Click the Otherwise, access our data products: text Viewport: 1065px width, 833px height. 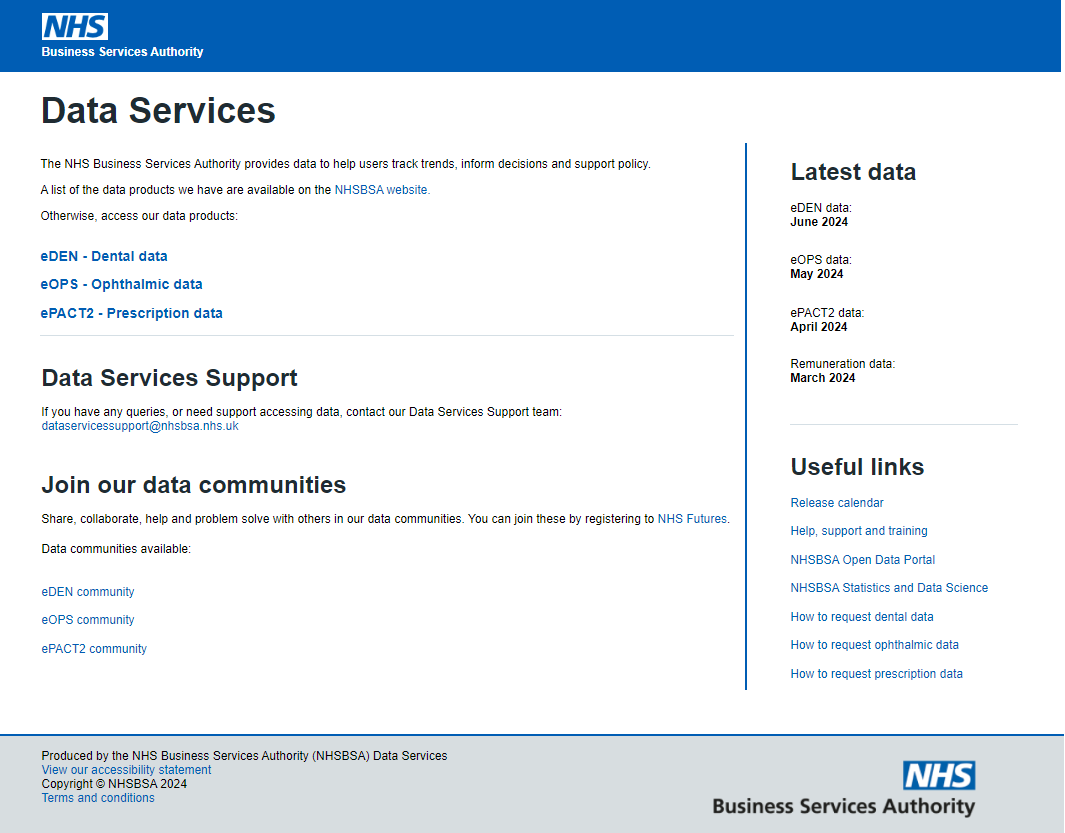click(x=139, y=216)
